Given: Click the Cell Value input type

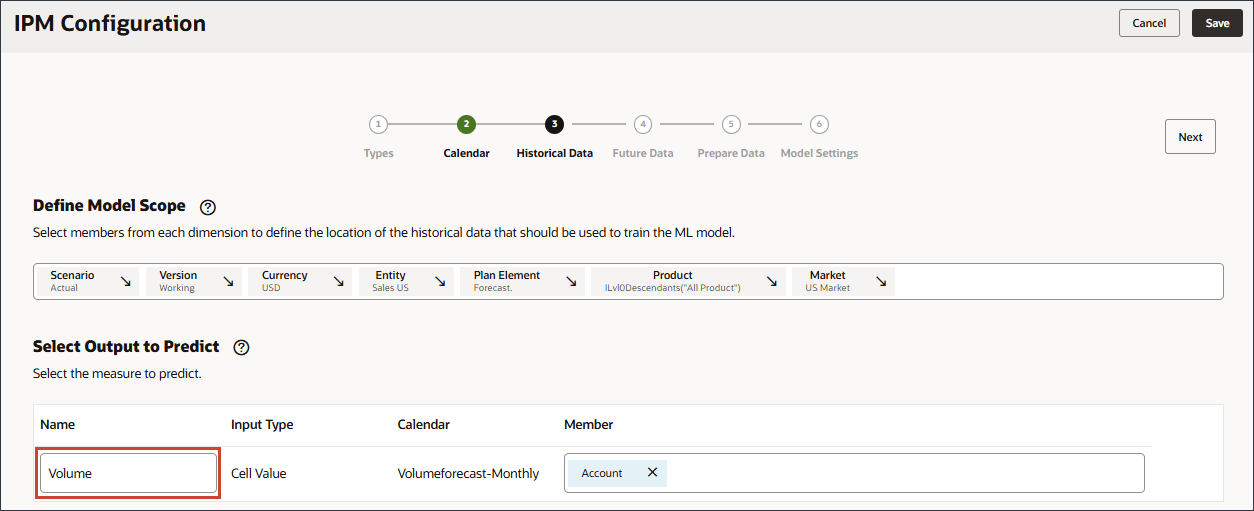Looking at the screenshot, I should [258, 473].
